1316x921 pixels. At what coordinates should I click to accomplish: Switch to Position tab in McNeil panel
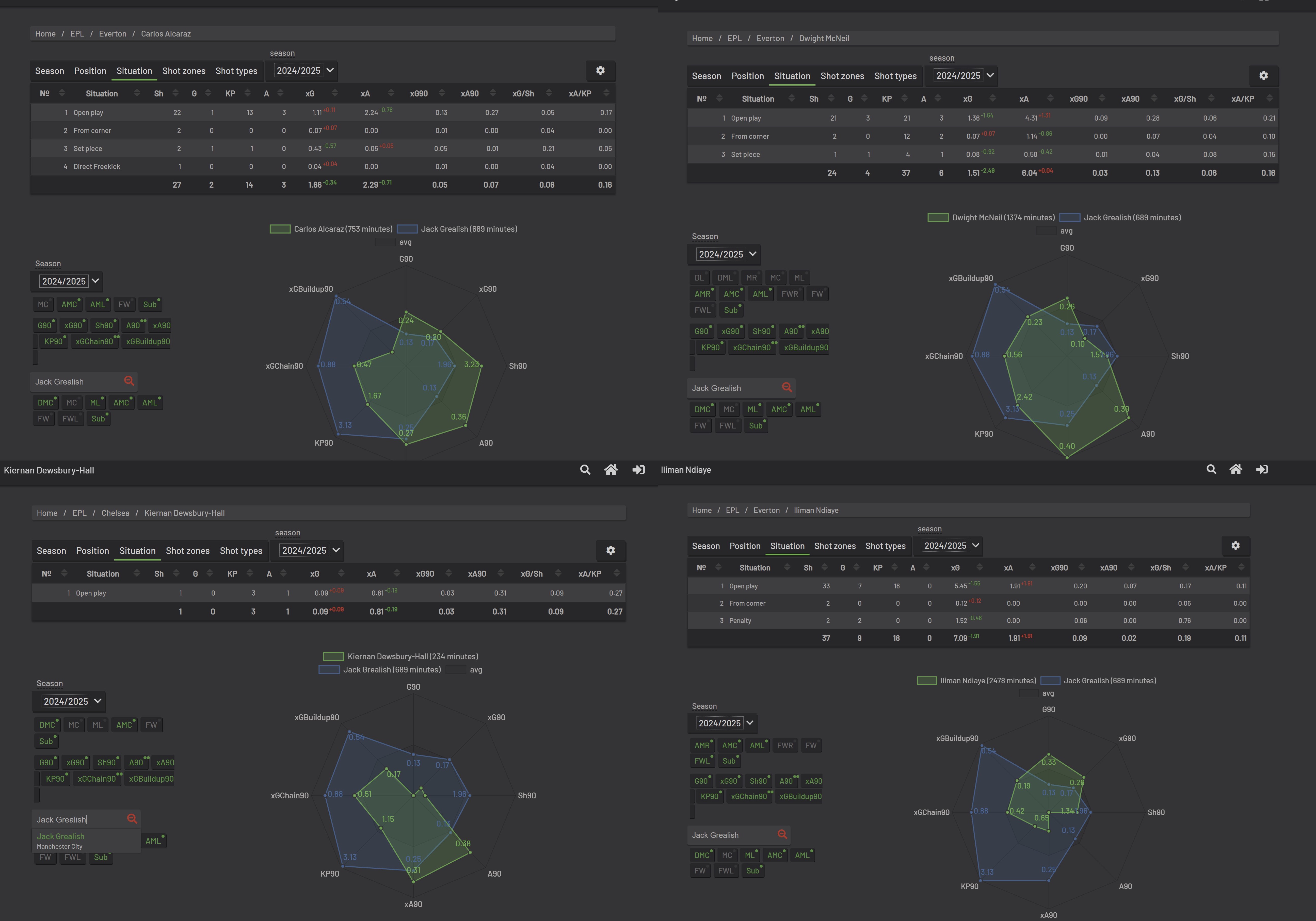(x=747, y=76)
